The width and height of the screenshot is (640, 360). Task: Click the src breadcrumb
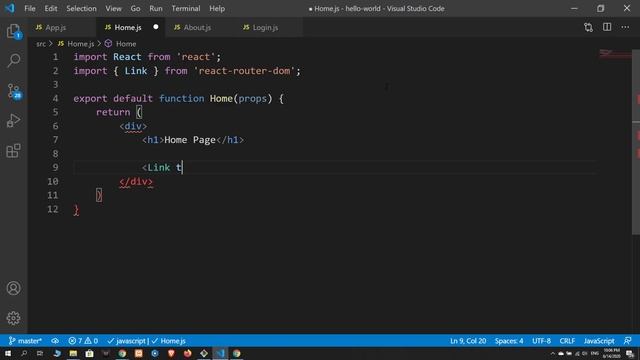(x=41, y=44)
